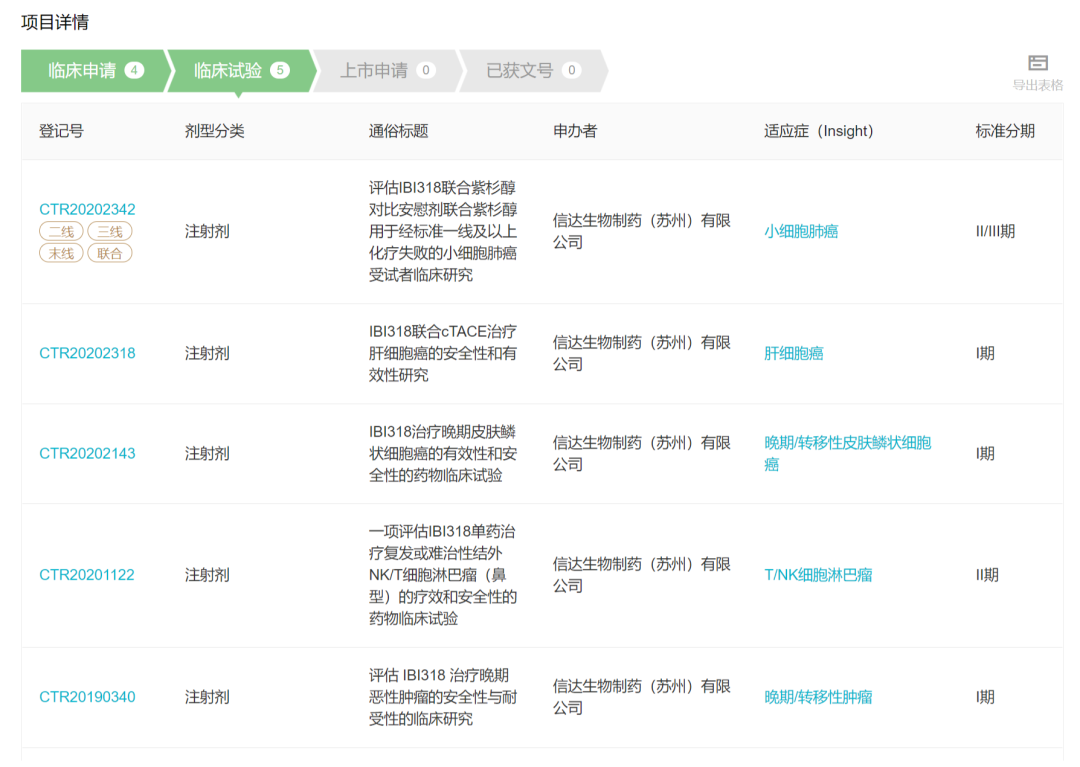Click the 项目详情 heading

[55, 22]
